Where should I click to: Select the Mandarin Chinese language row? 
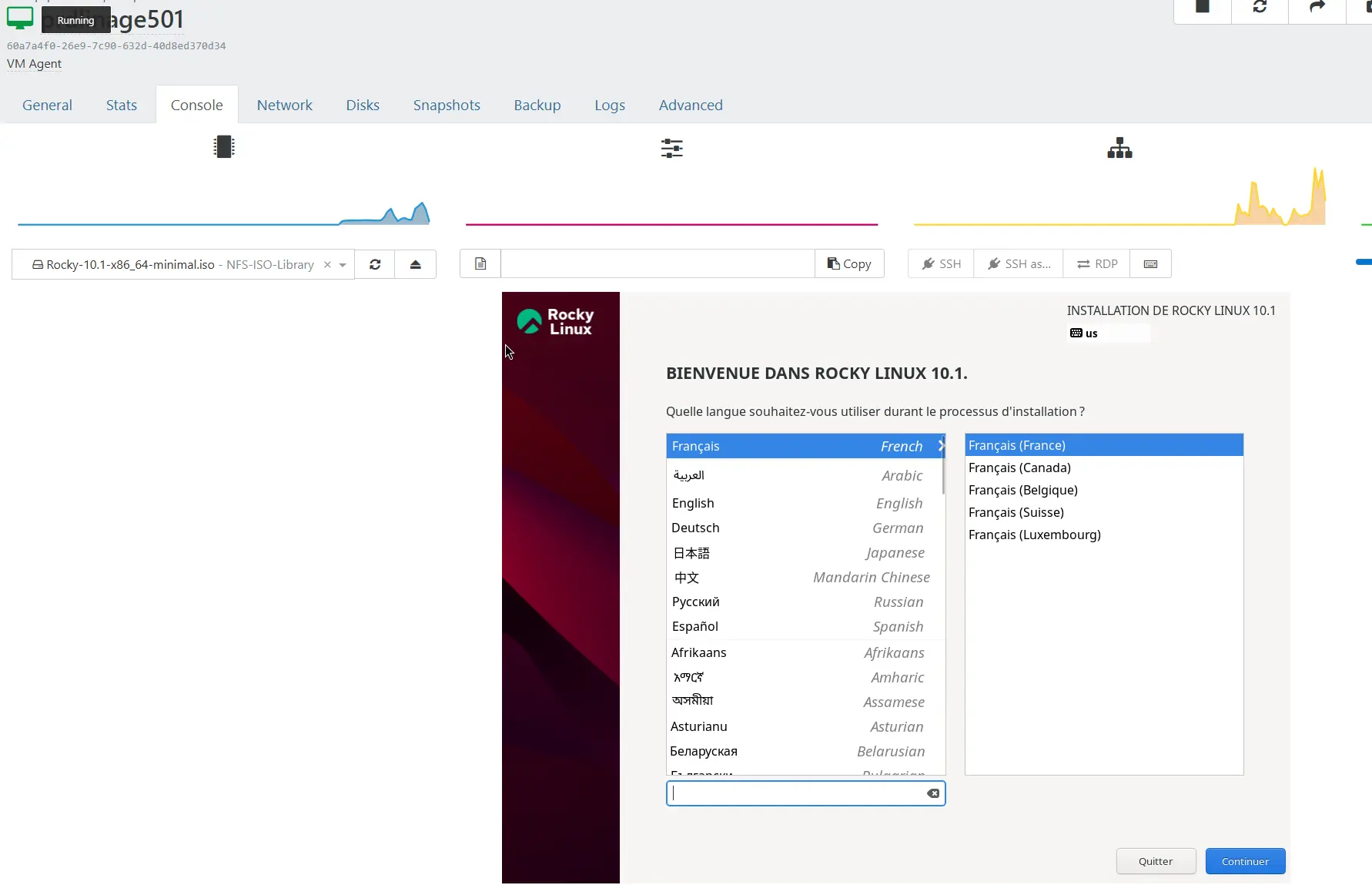pyautogui.click(x=805, y=577)
